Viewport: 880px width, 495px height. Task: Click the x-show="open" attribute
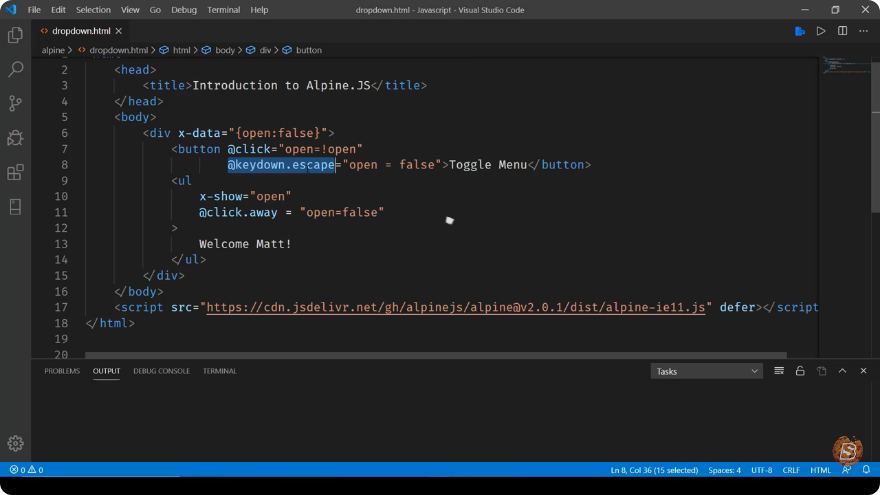coord(245,197)
